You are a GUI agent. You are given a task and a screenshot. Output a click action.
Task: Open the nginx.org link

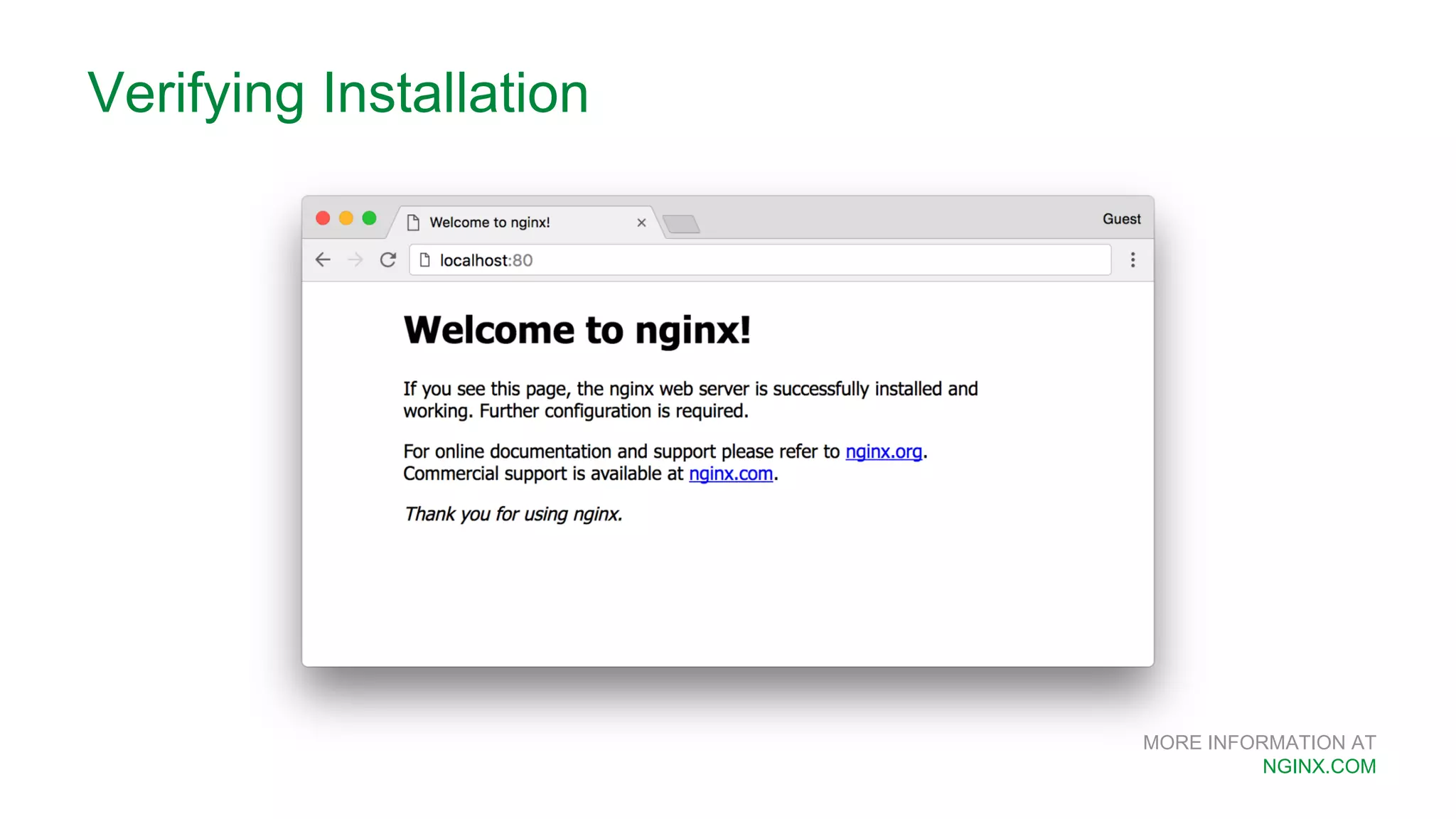click(884, 451)
